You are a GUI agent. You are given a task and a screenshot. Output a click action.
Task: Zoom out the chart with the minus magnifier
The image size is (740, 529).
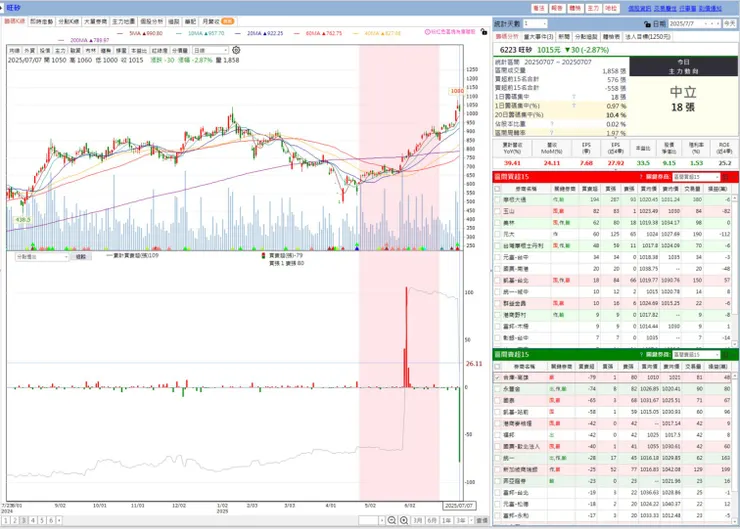point(392,520)
